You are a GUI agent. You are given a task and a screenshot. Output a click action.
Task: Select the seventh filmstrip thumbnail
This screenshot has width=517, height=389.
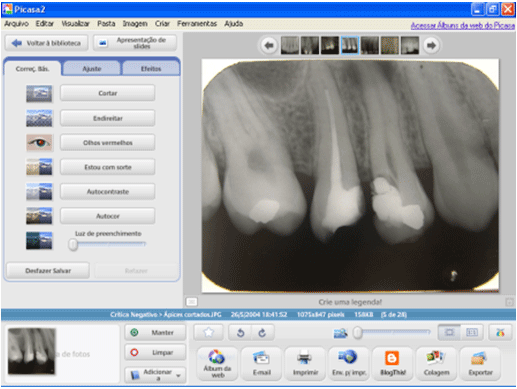(x=410, y=45)
